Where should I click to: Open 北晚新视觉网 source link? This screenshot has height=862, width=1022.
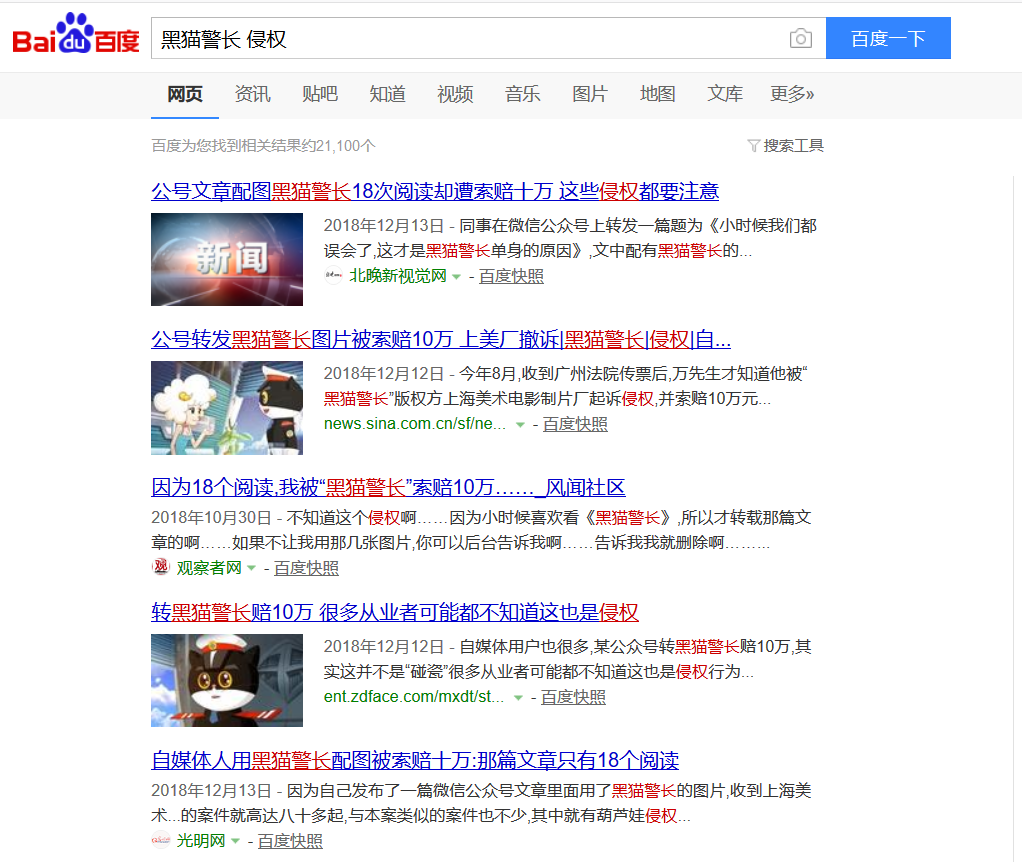pyautogui.click(x=398, y=276)
